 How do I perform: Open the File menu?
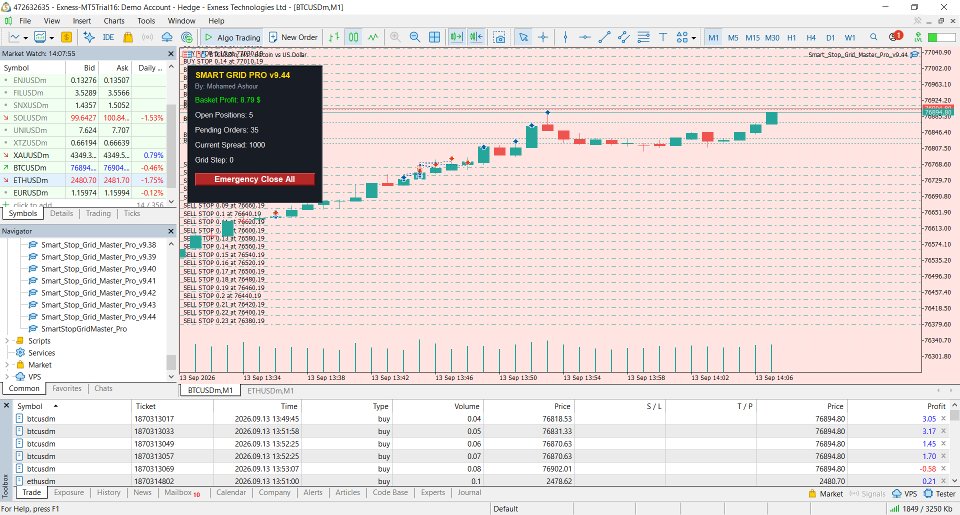tap(25, 21)
